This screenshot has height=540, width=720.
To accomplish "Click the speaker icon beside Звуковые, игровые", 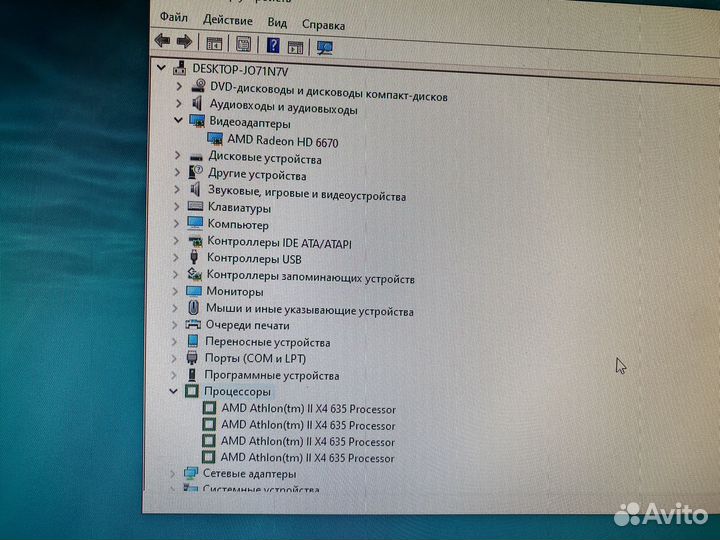I will [195, 189].
